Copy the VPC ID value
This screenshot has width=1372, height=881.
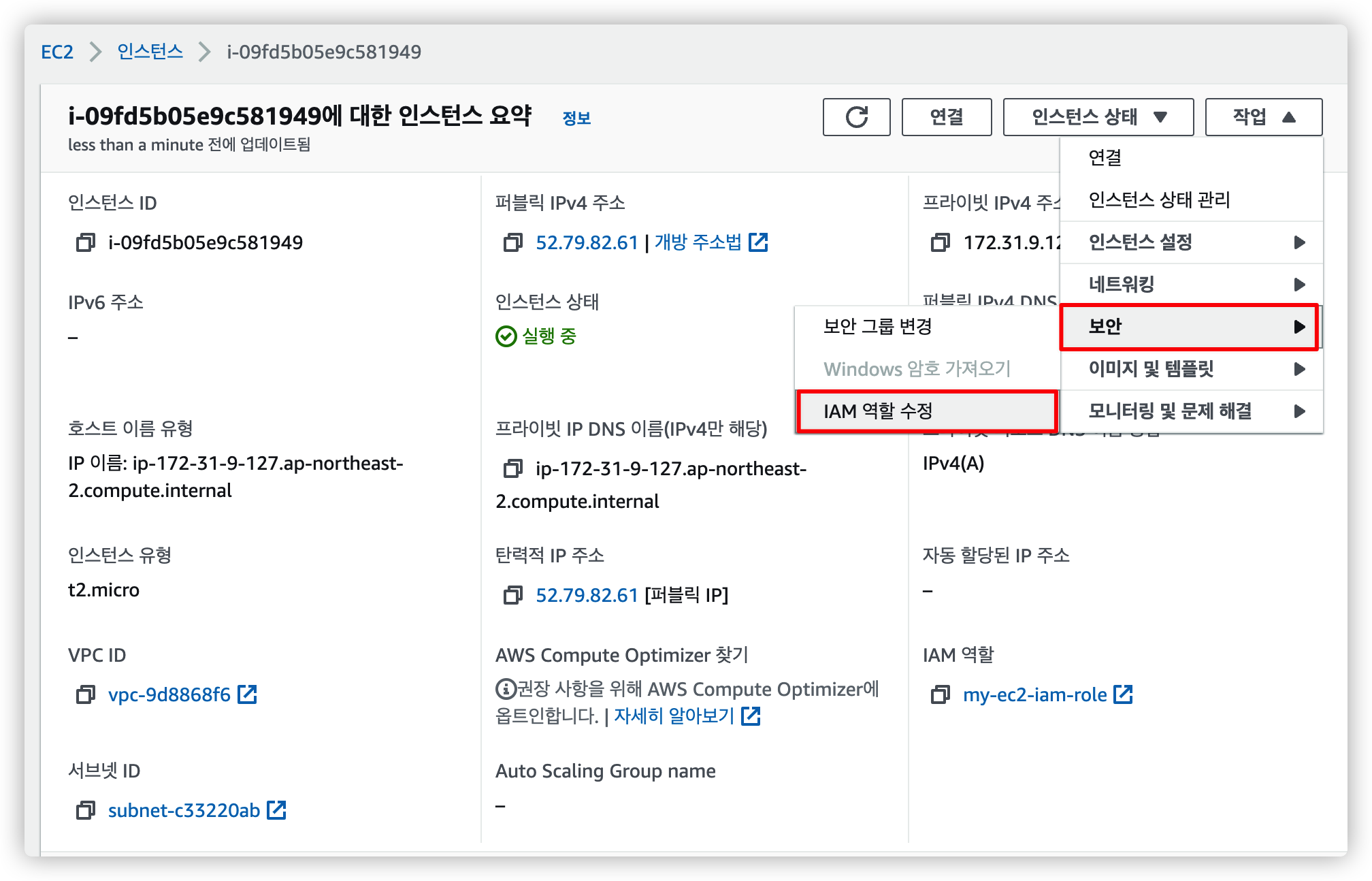86,694
